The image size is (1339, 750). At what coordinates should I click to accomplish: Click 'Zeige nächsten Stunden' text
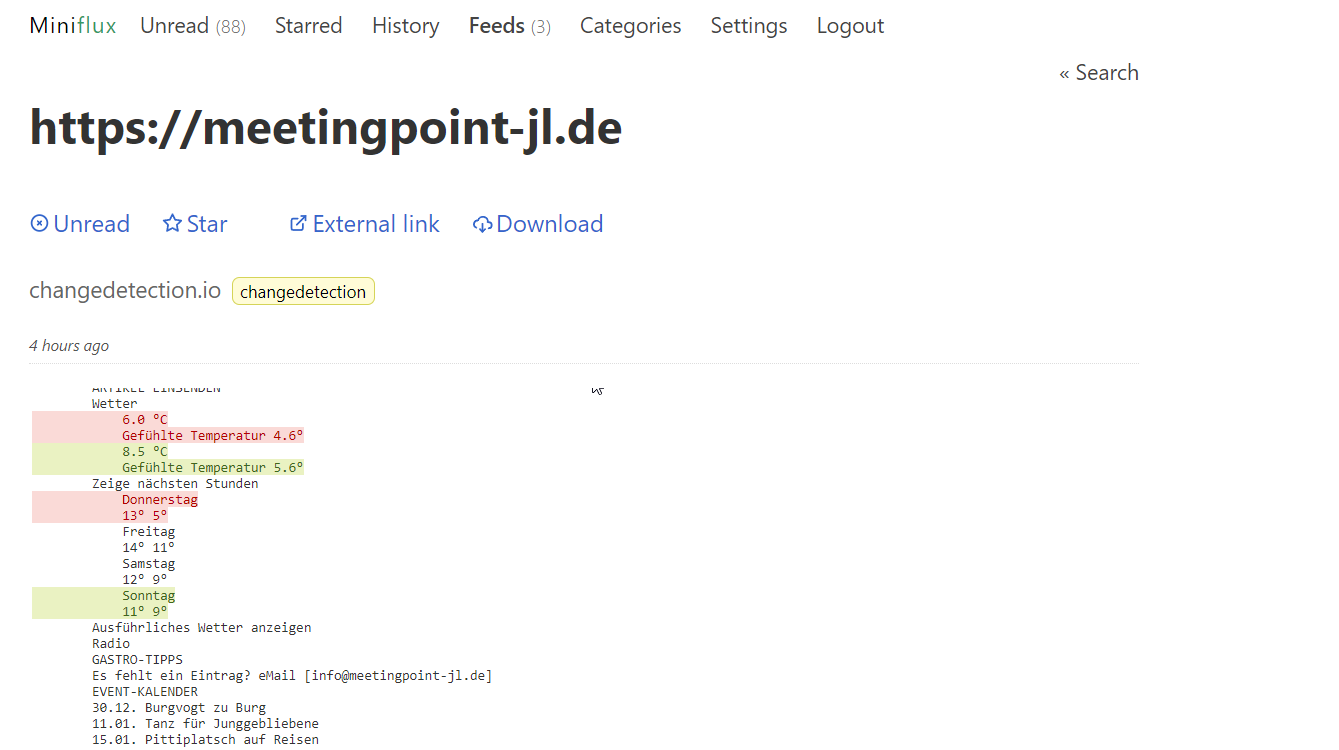[175, 484]
